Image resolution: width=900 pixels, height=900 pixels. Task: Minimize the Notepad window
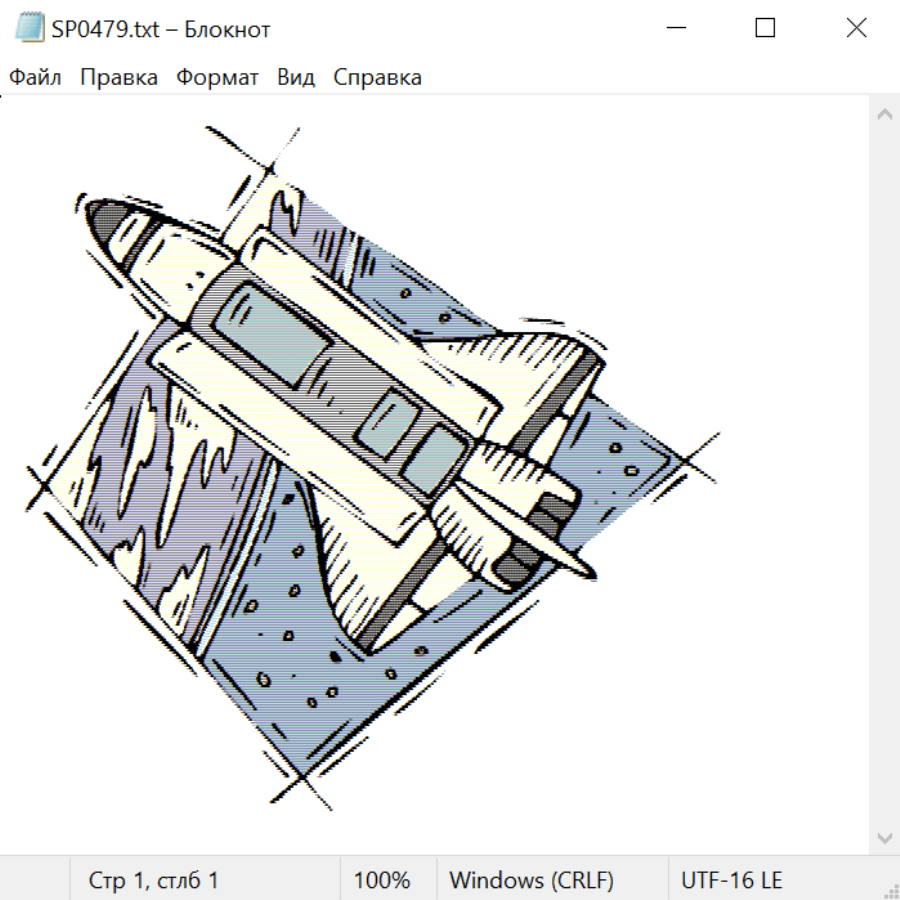point(674,29)
